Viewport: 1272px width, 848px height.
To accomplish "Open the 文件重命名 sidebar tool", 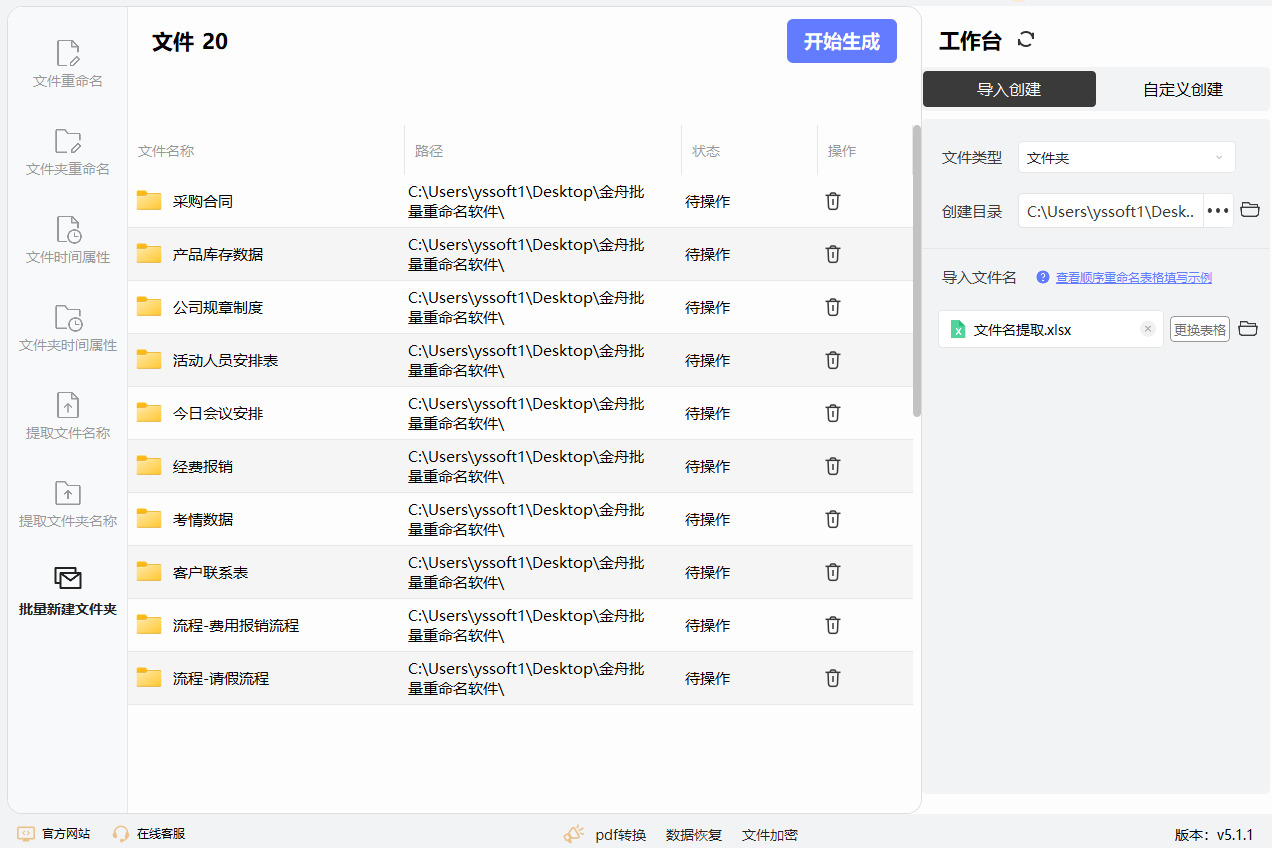I will [x=68, y=64].
